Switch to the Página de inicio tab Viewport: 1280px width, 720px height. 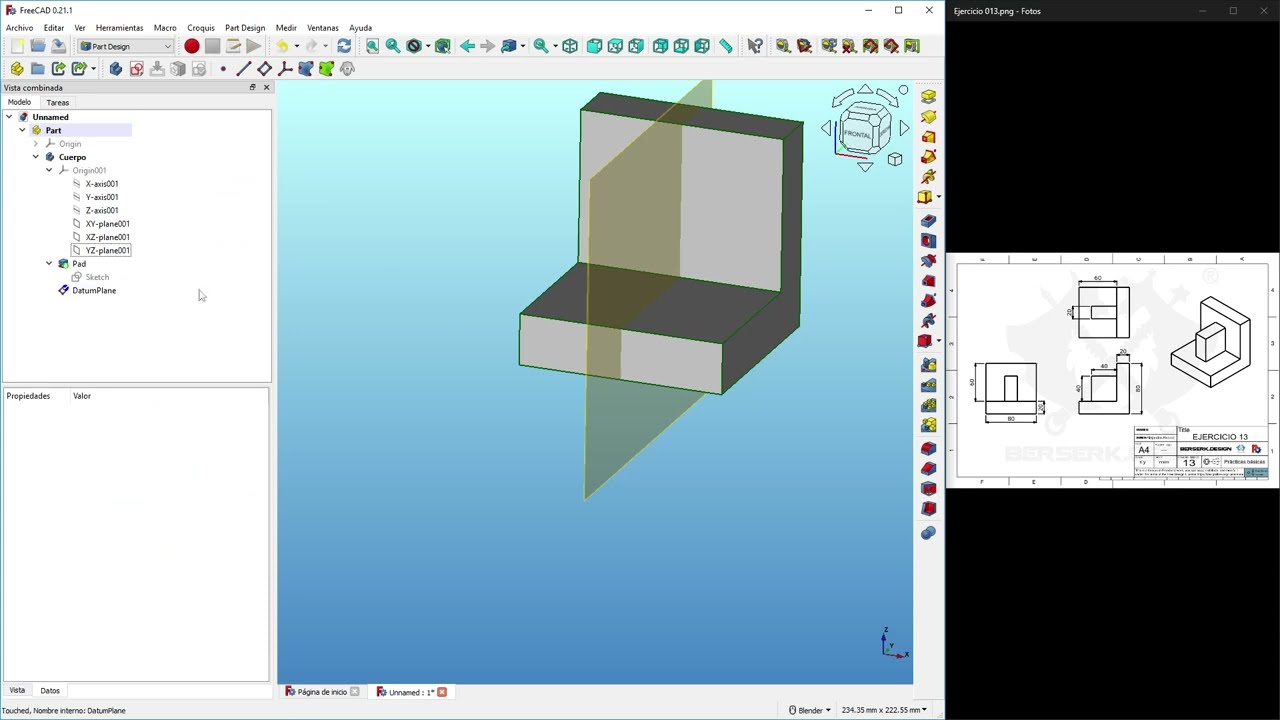point(322,692)
